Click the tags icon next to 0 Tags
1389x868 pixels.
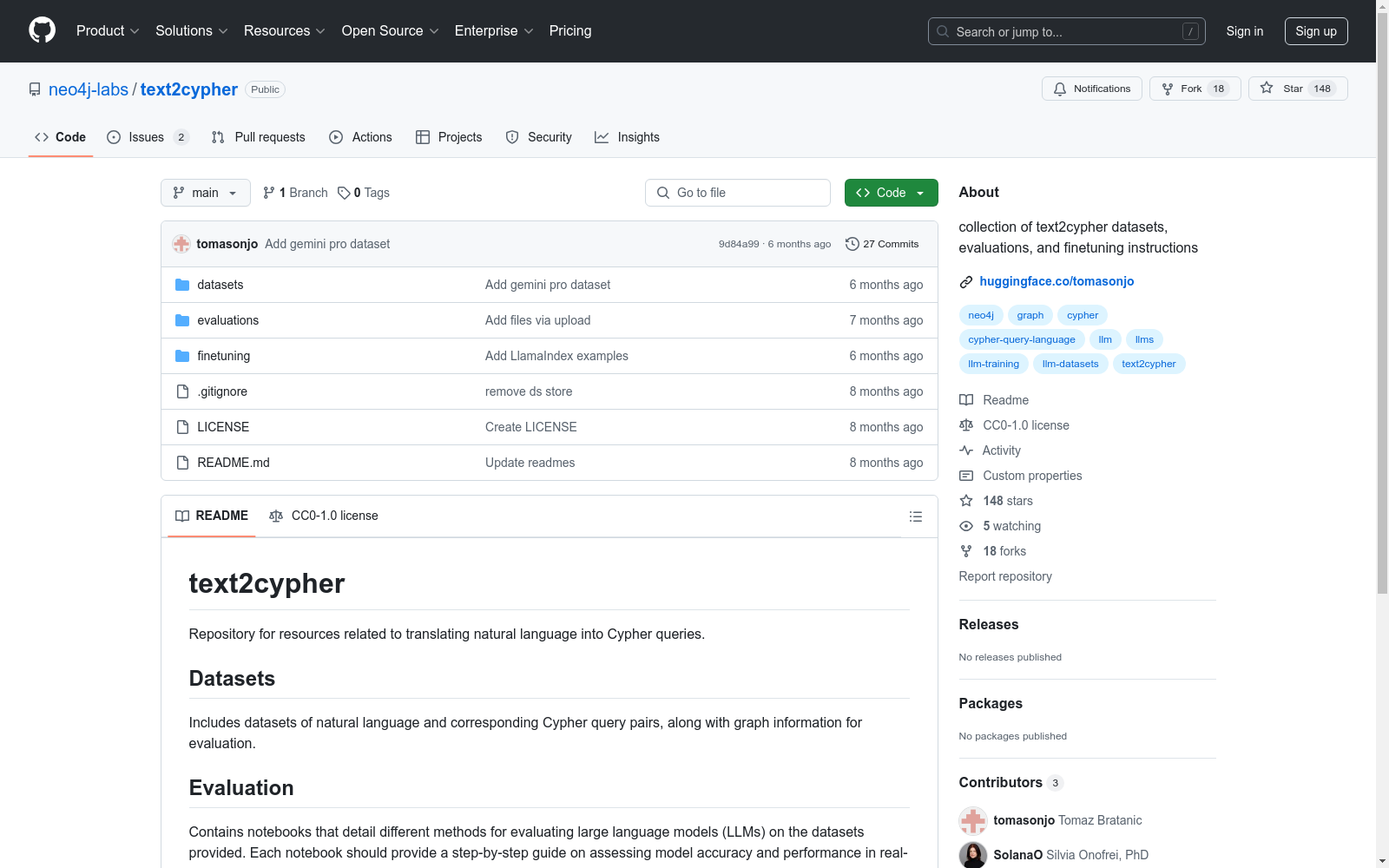344,193
